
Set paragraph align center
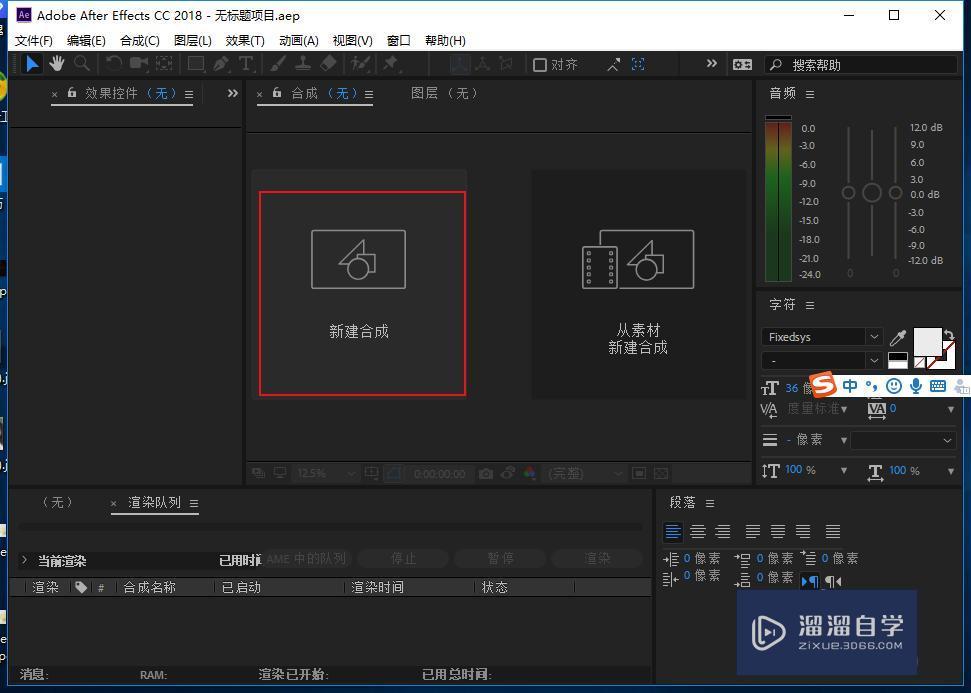[x=698, y=531]
